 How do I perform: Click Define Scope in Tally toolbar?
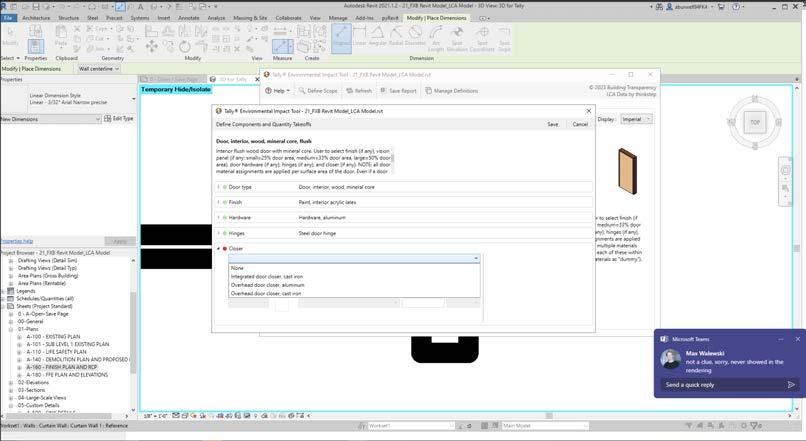tap(318, 90)
